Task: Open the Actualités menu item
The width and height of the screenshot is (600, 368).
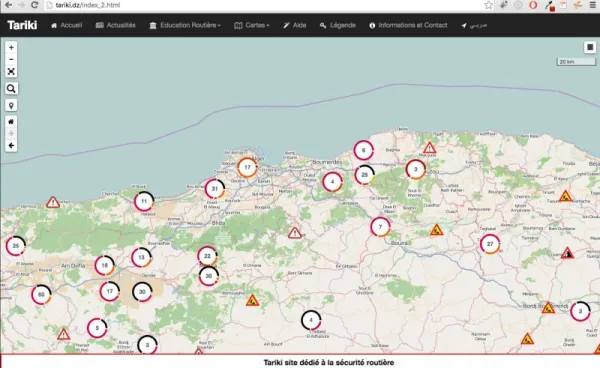Action: pyautogui.click(x=116, y=25)
